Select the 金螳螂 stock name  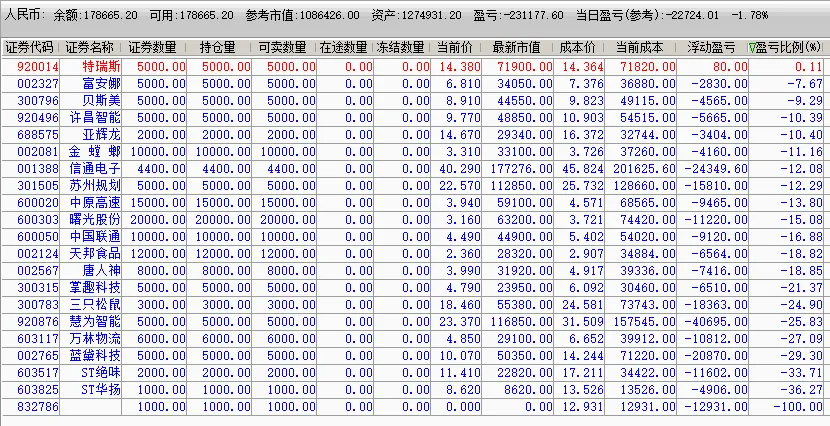click(x=95, y=152)
